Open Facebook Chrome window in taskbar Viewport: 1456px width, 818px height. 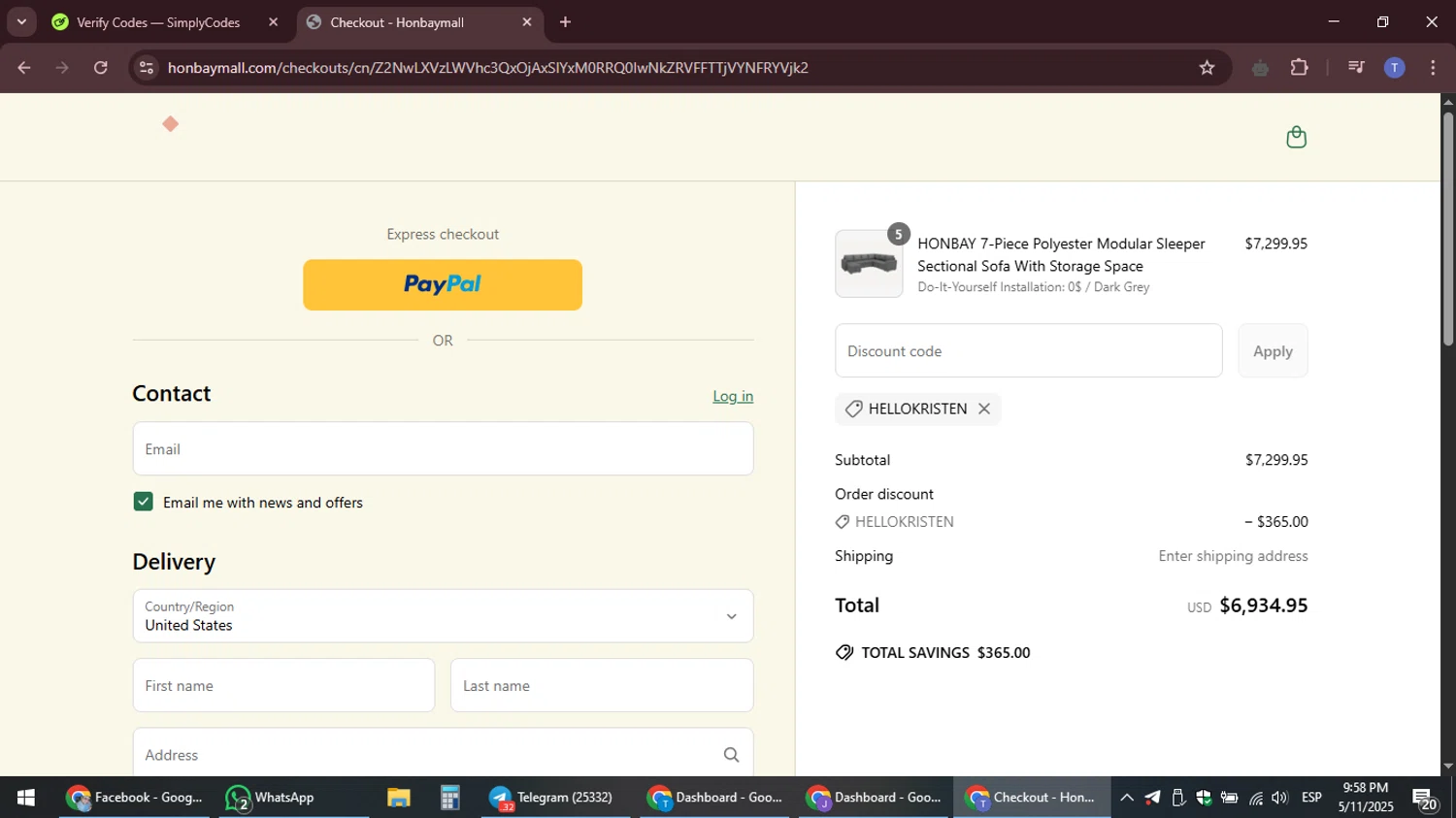click(134, 798)
